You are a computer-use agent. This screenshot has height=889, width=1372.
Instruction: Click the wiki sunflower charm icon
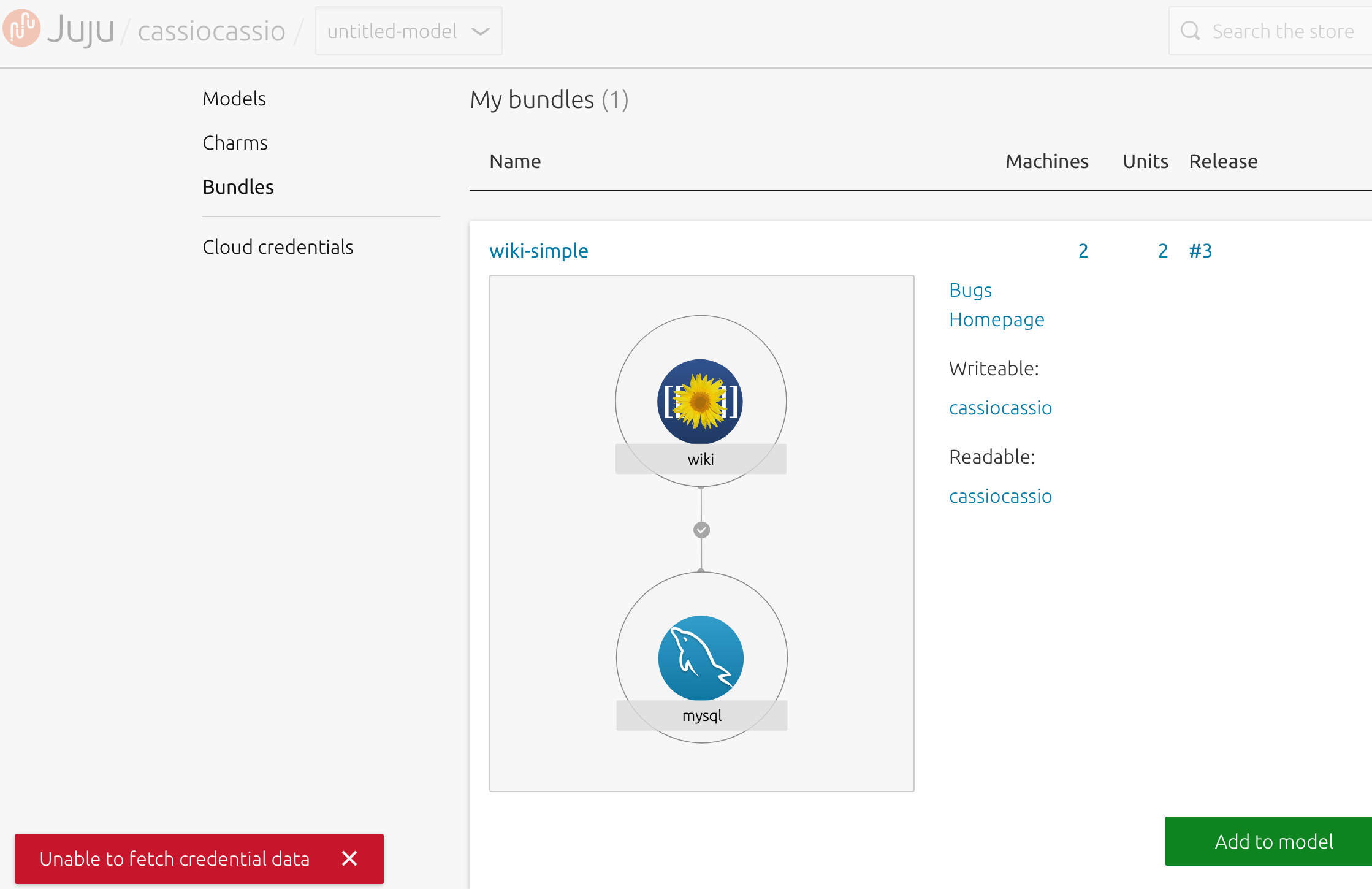pos(700,402)
